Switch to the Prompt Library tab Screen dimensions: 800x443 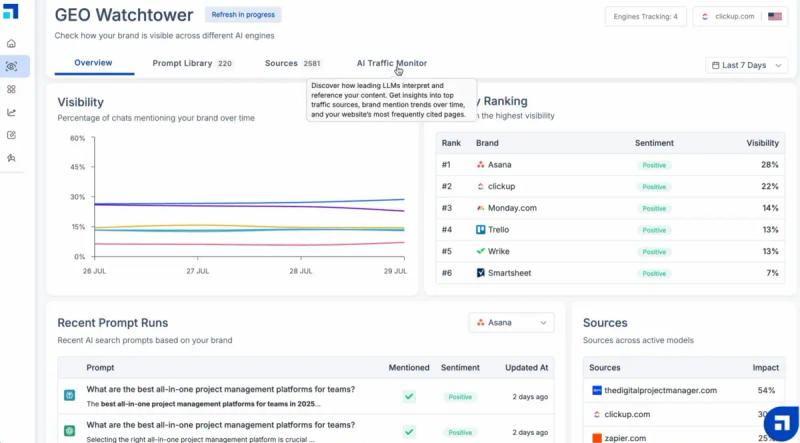(192, 63)
